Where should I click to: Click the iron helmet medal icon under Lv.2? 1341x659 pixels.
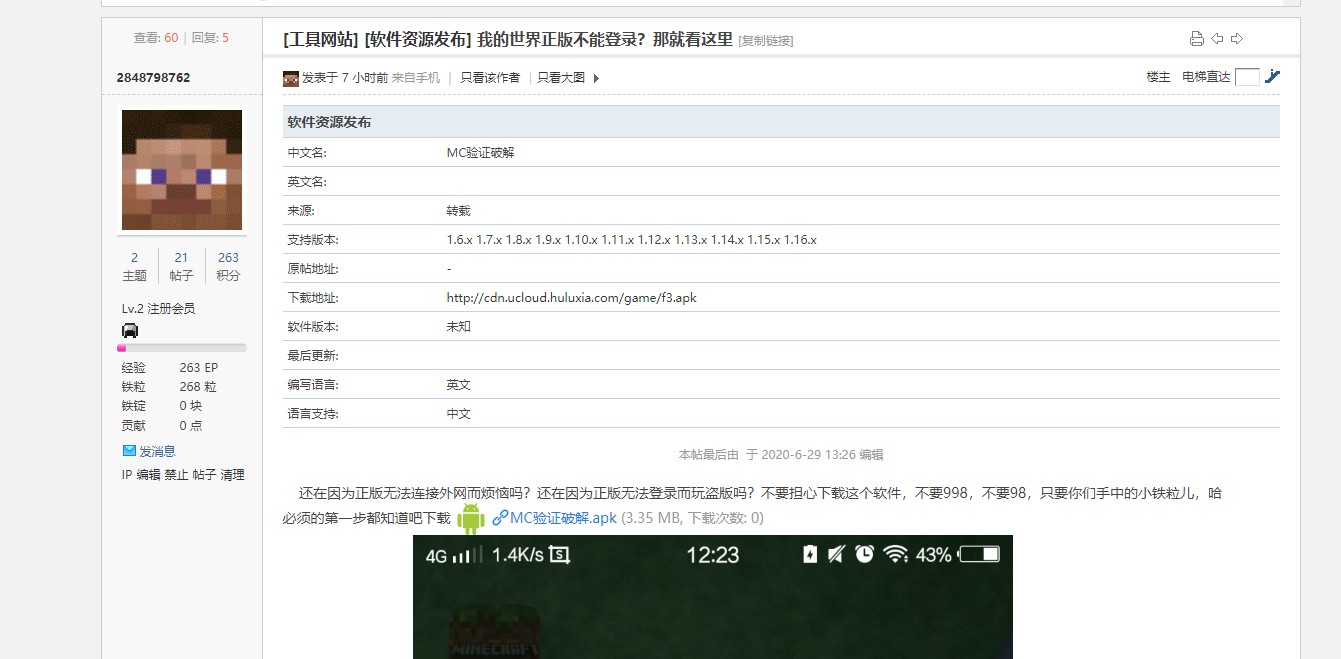(x=130, y=331)
